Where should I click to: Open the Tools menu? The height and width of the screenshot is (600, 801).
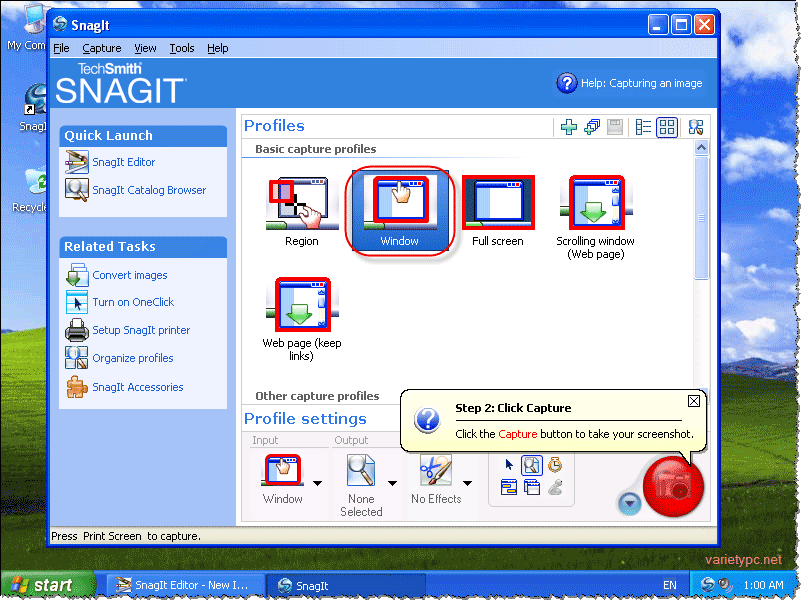pos(182,49)
